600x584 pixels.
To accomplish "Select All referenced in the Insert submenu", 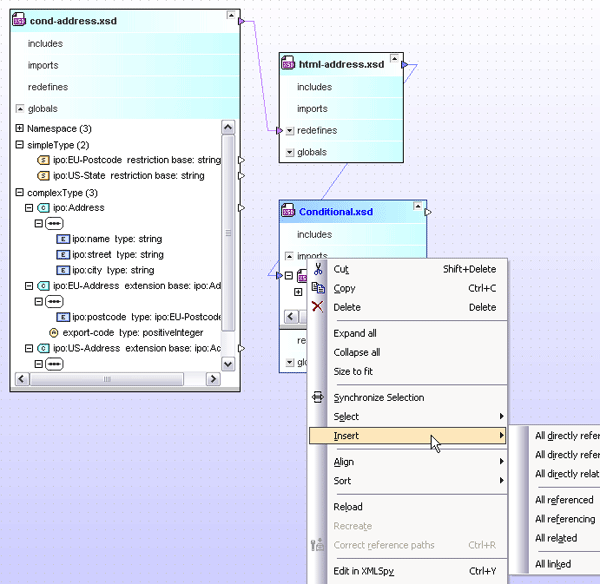I will pyautogui.click(x=564, y=500).
